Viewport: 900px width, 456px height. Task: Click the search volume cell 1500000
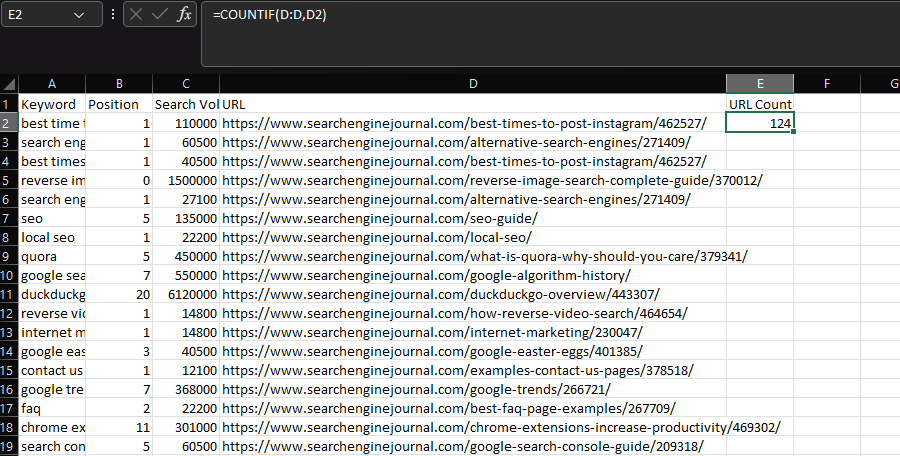point(186,180)
